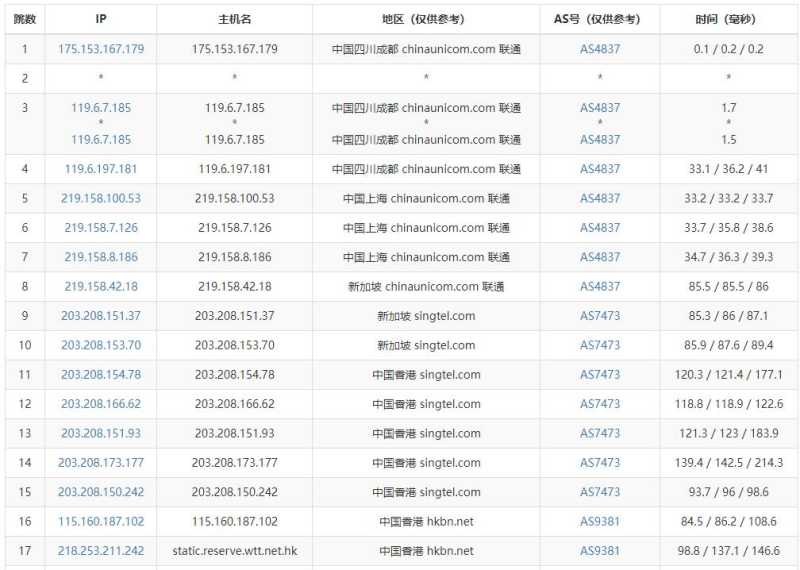The width and height of the screenshot is (800, 570).
Task: Select the region cell 新加坡 chinaunicom.com 联通
Action: point(426,286)
